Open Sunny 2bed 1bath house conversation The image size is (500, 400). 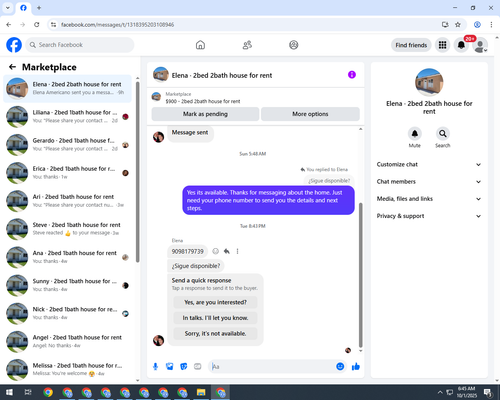point(67,285)
